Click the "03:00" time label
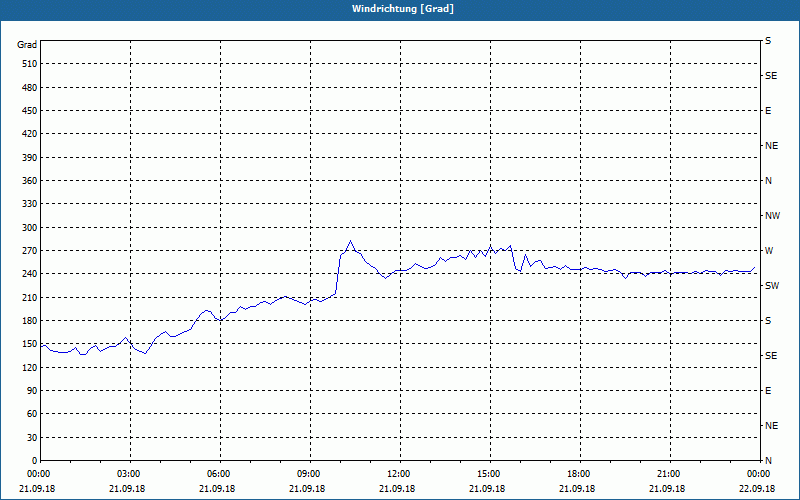The width and height of the screenshot is (800, 500). pos(131,474)
